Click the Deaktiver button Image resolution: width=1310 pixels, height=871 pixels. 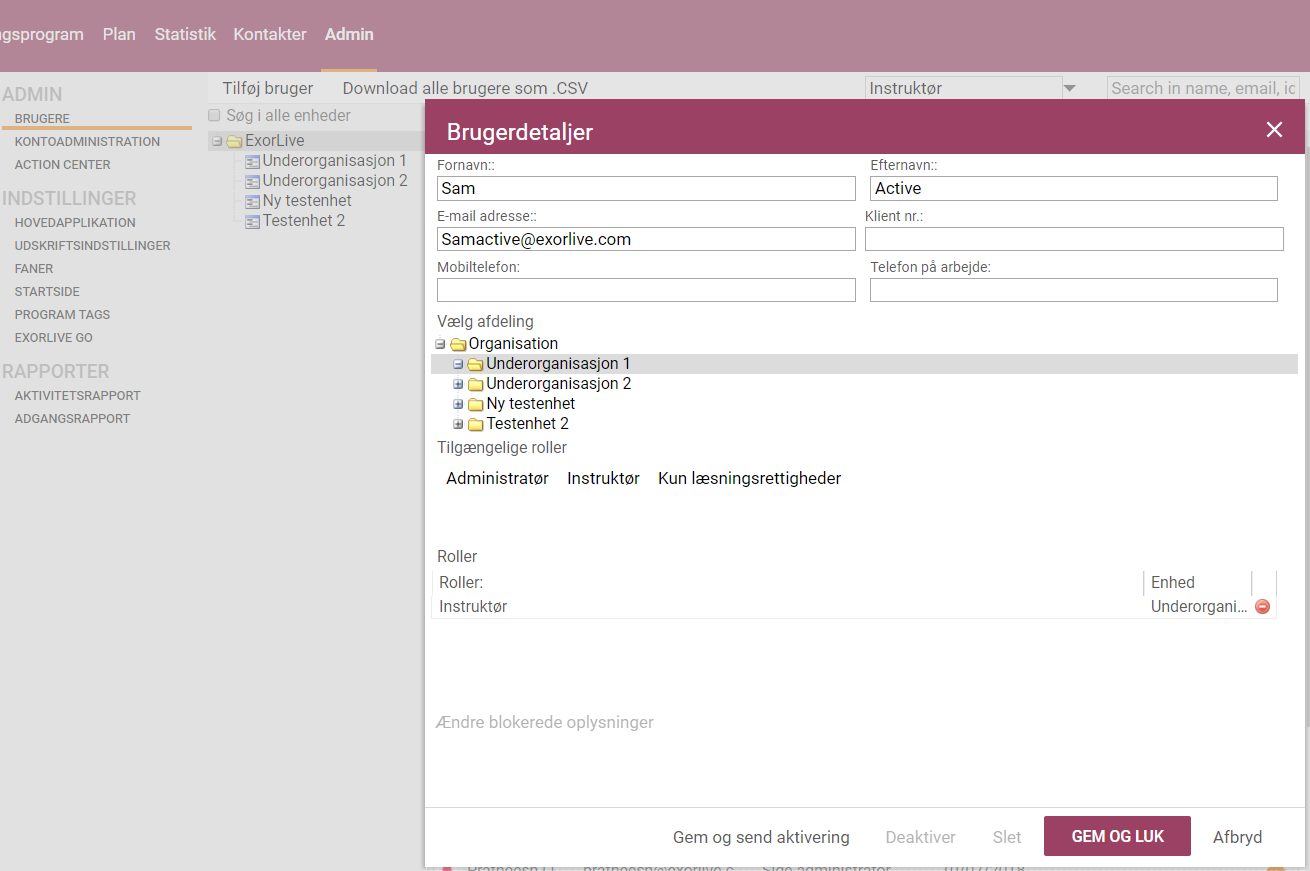[x=920, y=837]
